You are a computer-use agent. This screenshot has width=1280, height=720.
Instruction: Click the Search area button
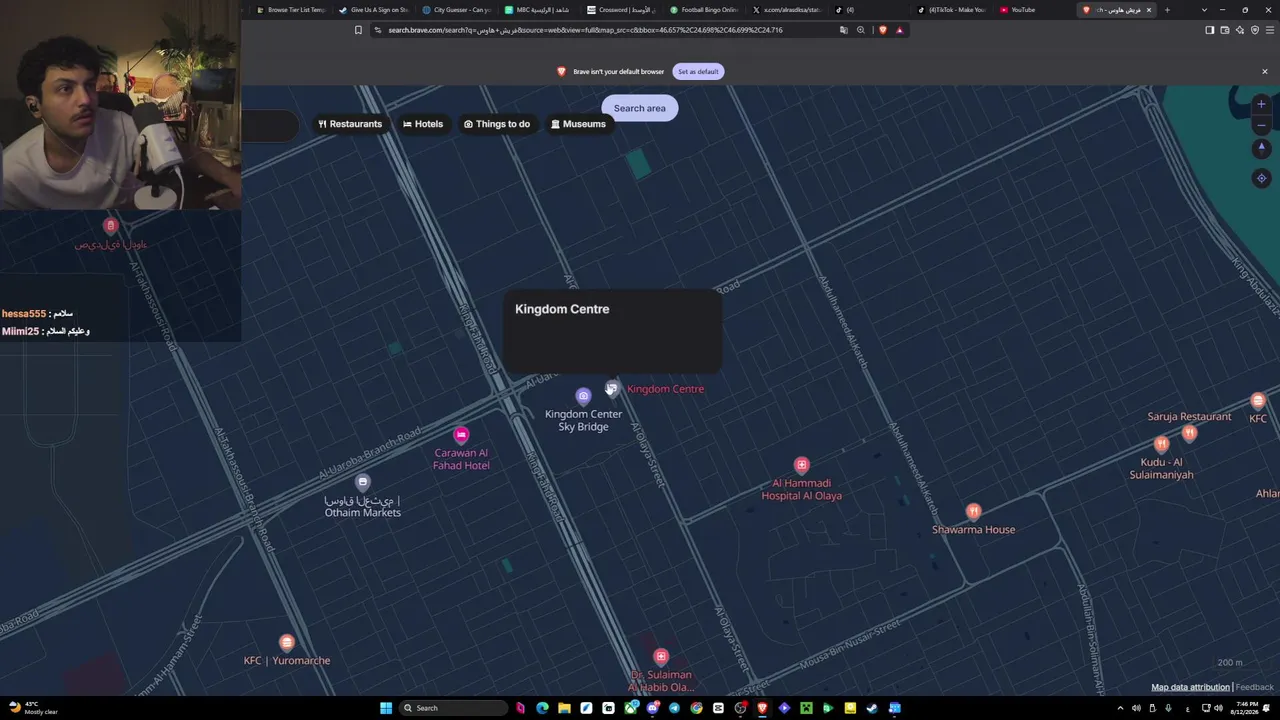click(640, 108)
